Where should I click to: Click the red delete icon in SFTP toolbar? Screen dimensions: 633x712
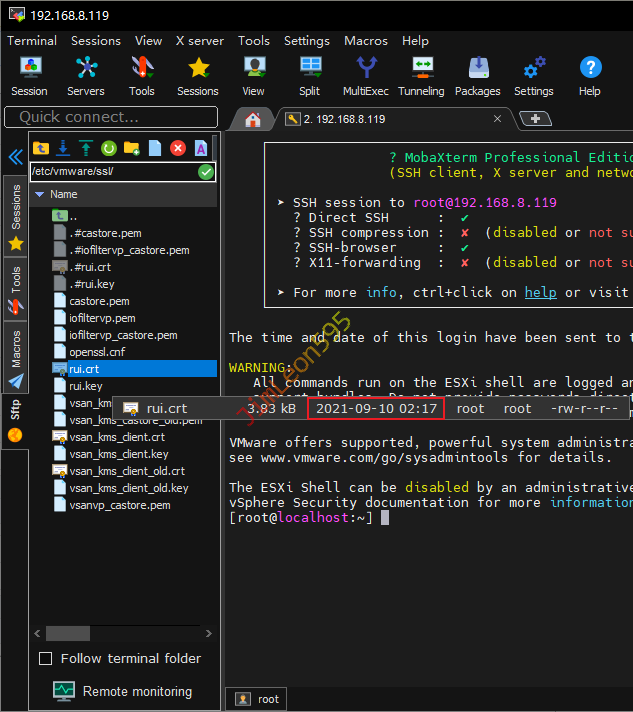tap(178, 148)
